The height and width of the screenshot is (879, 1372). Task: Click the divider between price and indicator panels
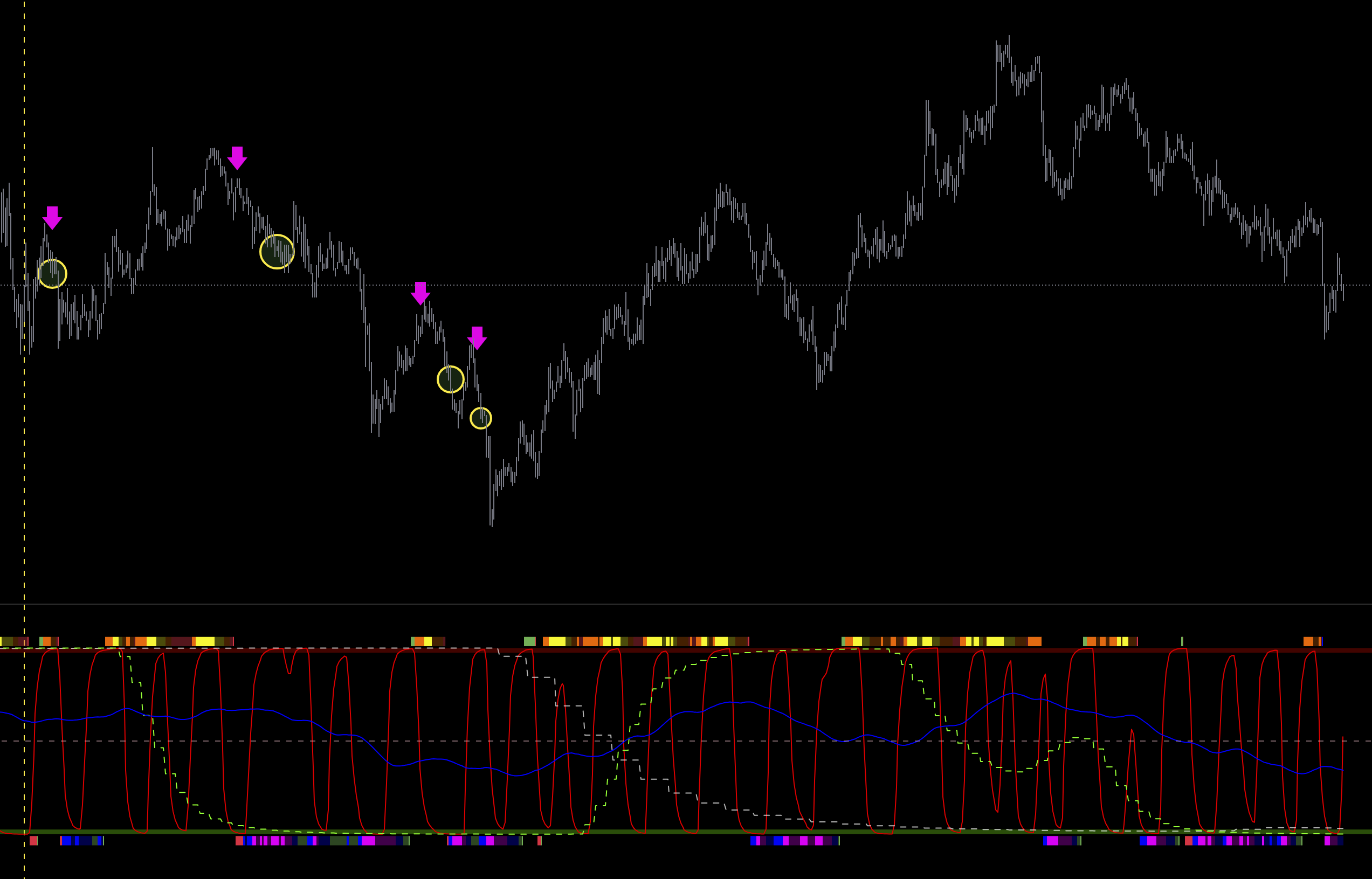[685, 604]
